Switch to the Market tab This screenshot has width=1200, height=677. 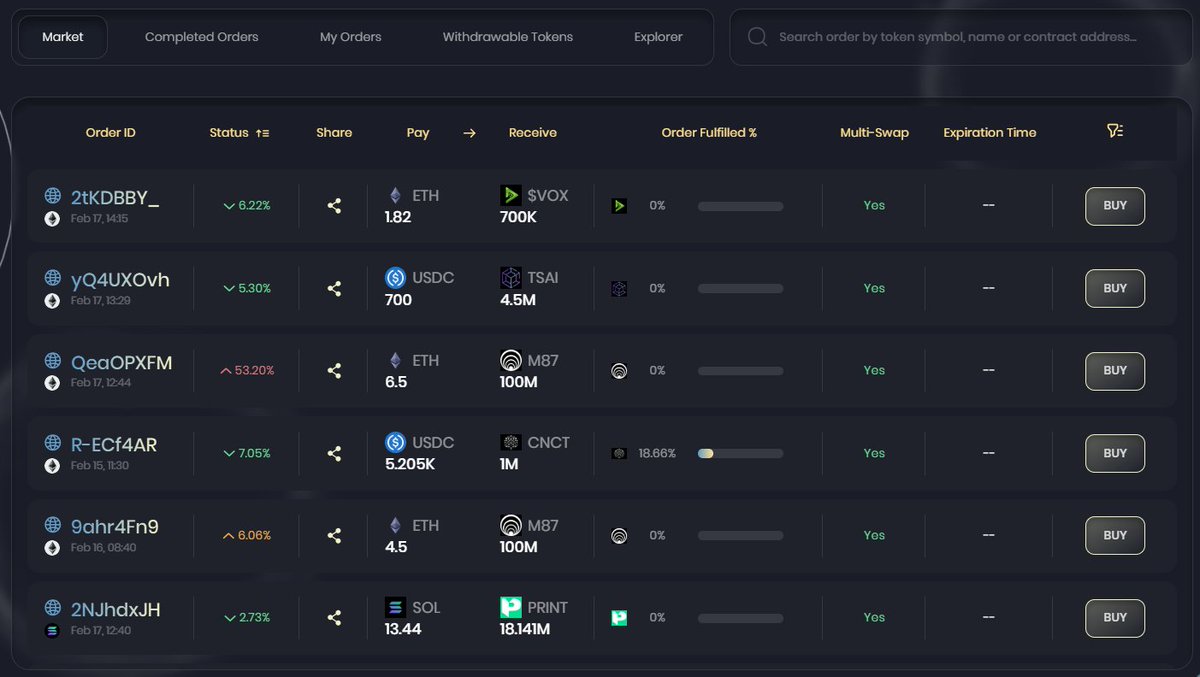pos(63,37)
